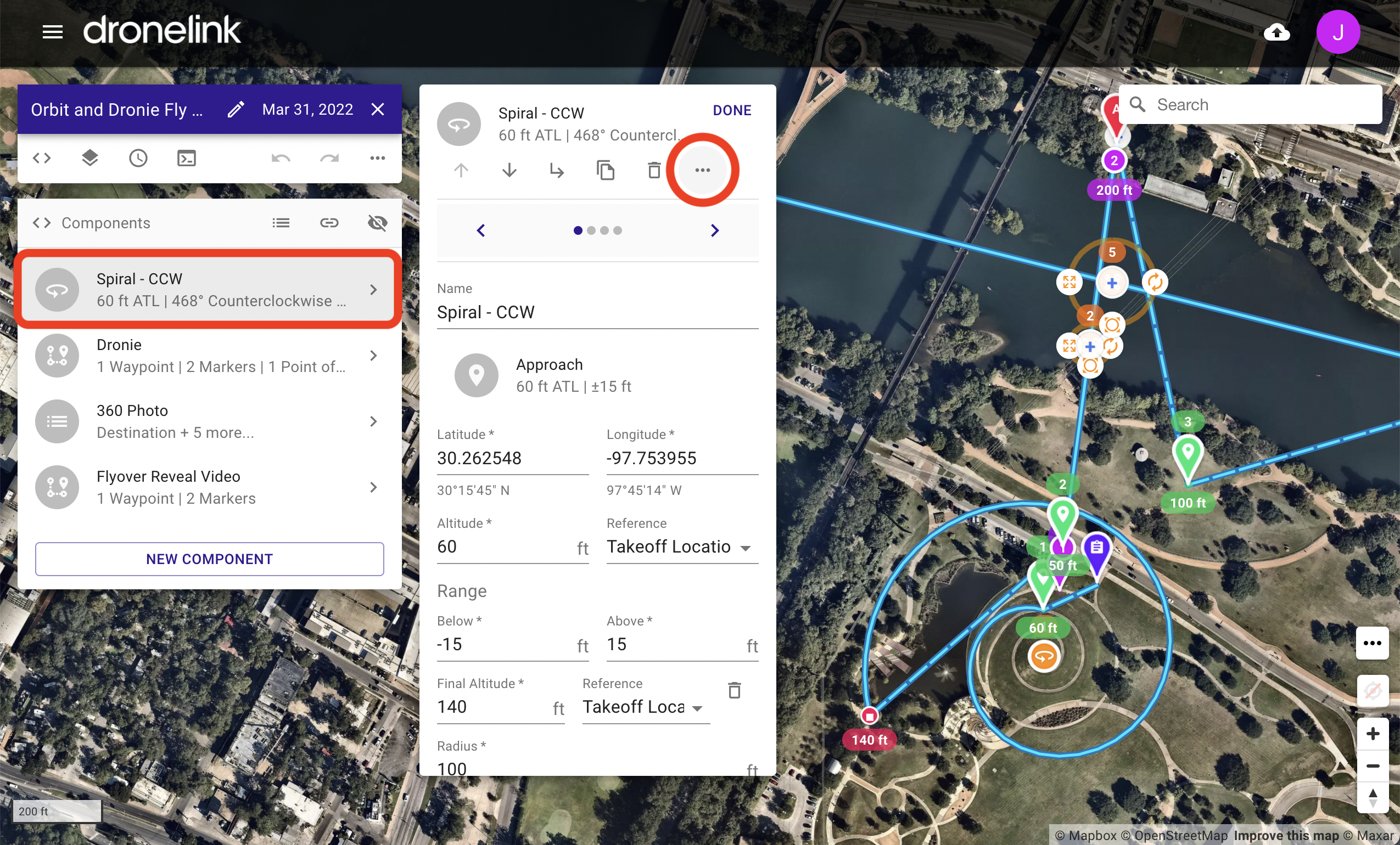Click the Name field Spiral - CCW
This screenshot has height=845, width=1400.
pyautogui.click(x=597, y=312)
